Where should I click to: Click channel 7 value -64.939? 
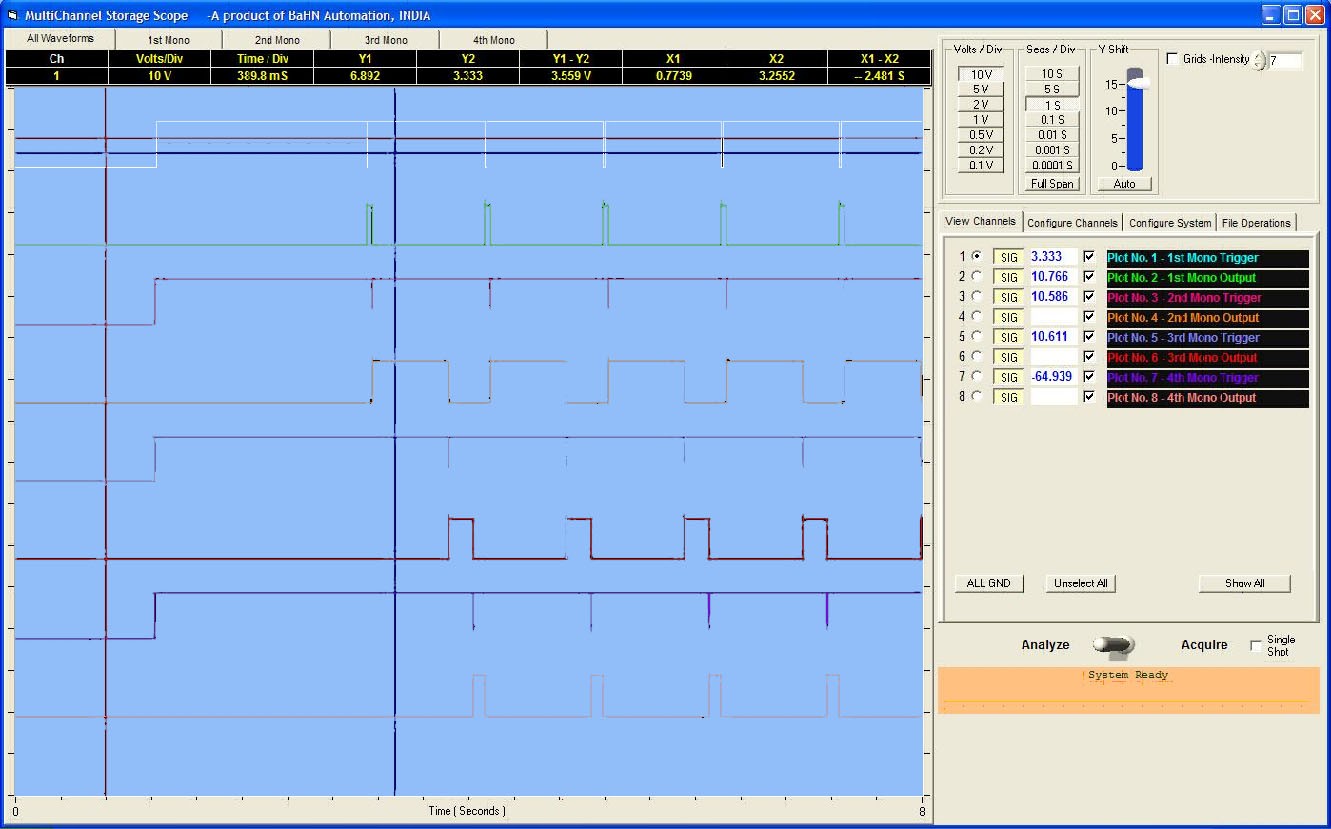pos(1054,377)
